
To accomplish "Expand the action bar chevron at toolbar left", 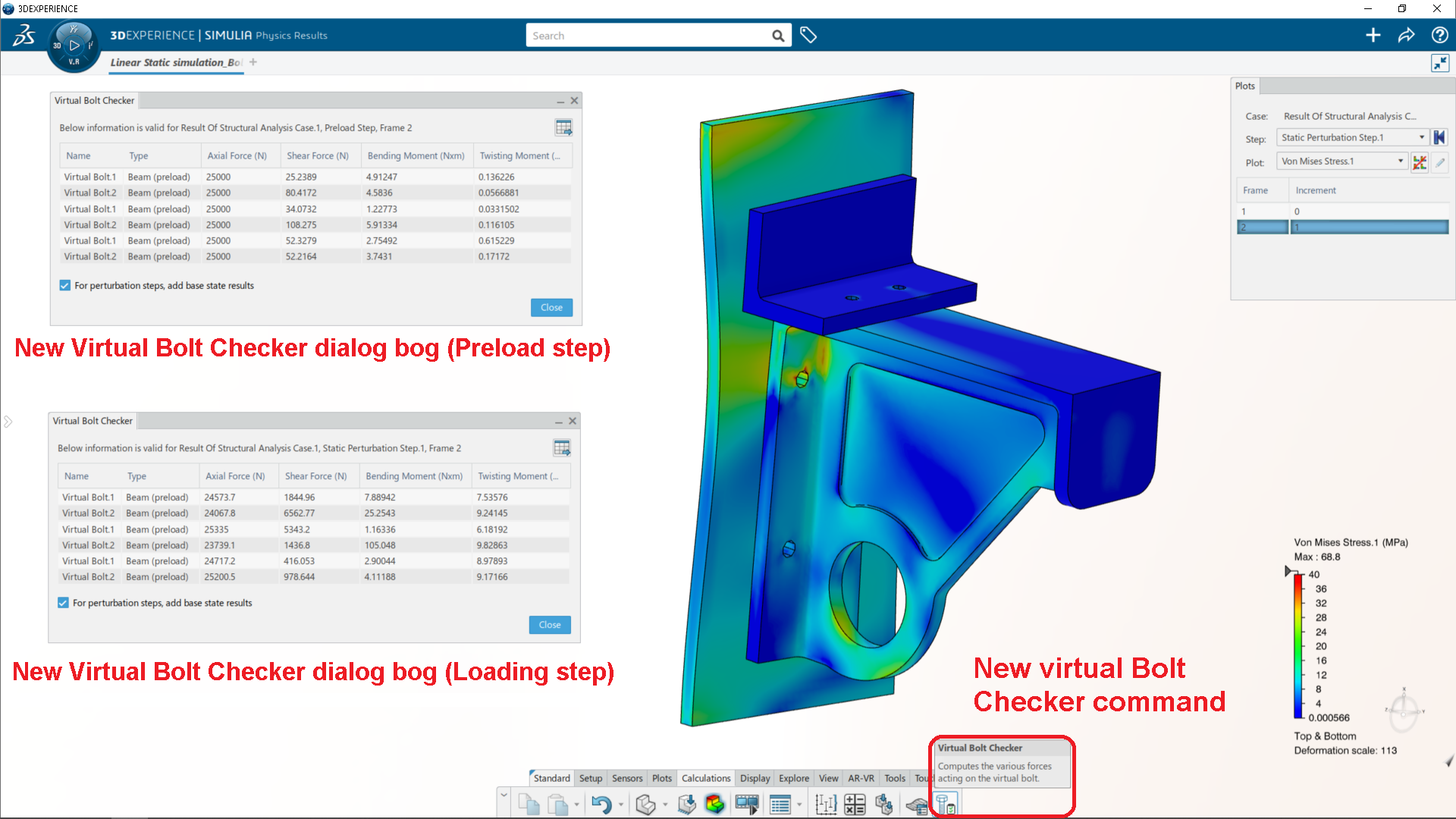I will pyautogui.click(x=504, y=794).
